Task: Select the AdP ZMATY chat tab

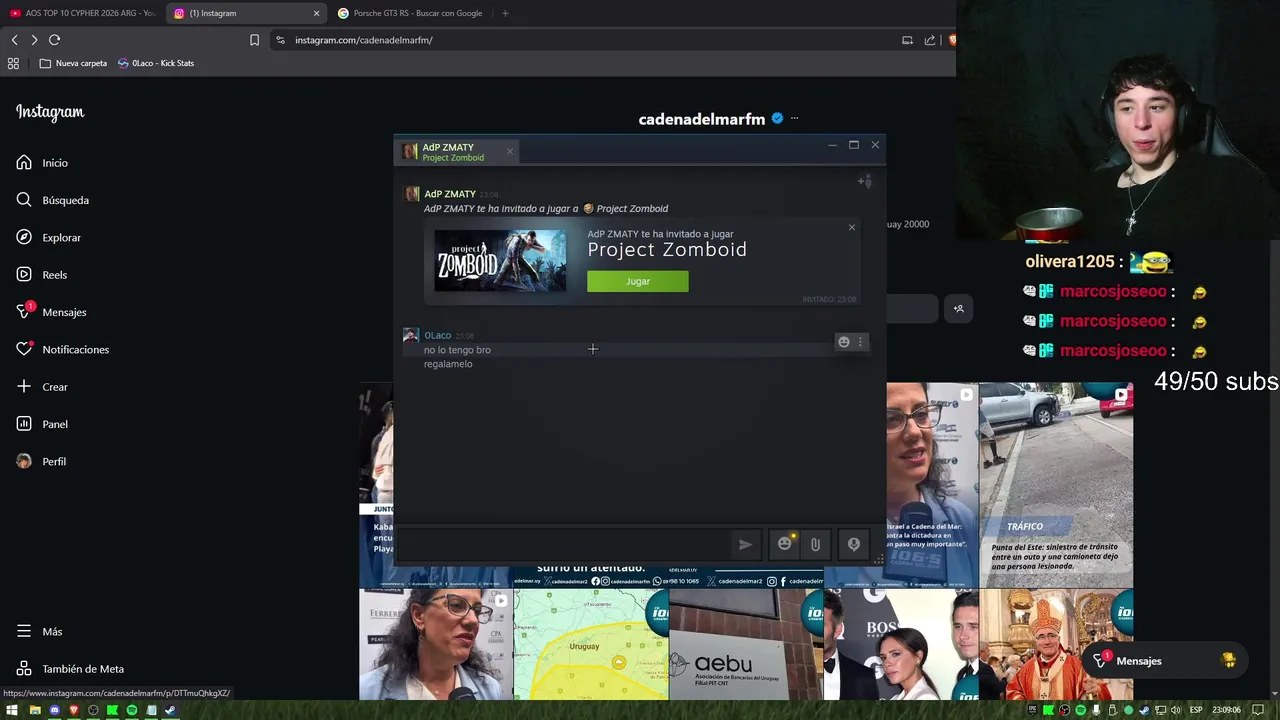Action: [457, 152]
